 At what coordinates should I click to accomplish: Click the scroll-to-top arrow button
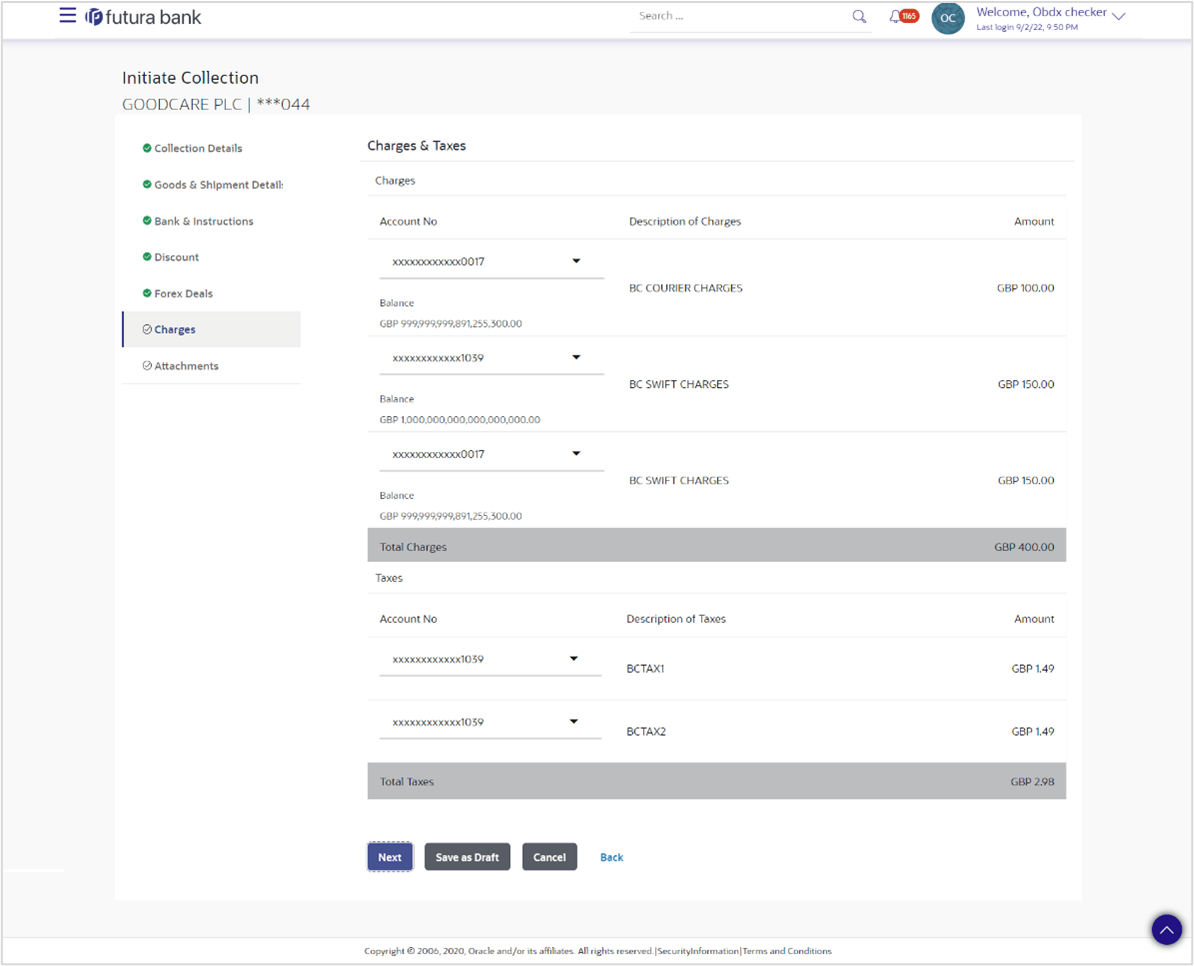1166,929
